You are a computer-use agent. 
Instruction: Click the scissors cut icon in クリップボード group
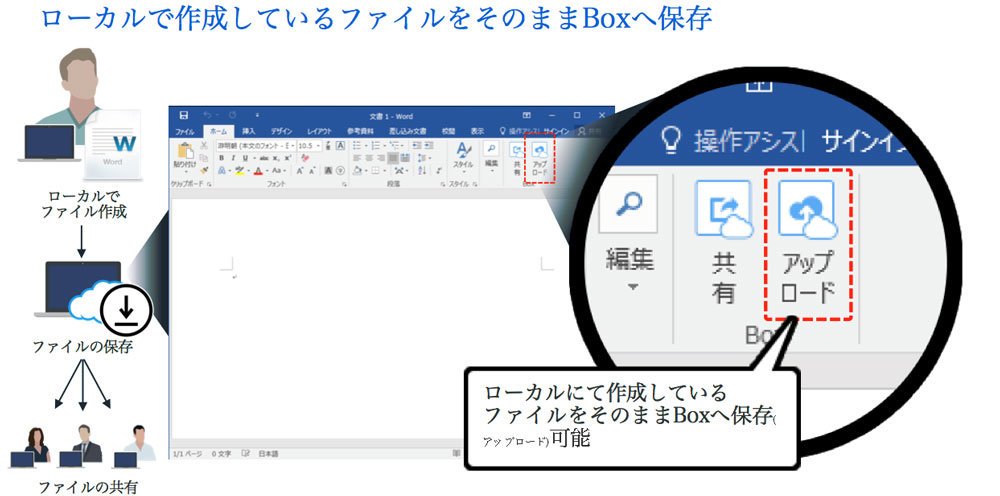203,145
